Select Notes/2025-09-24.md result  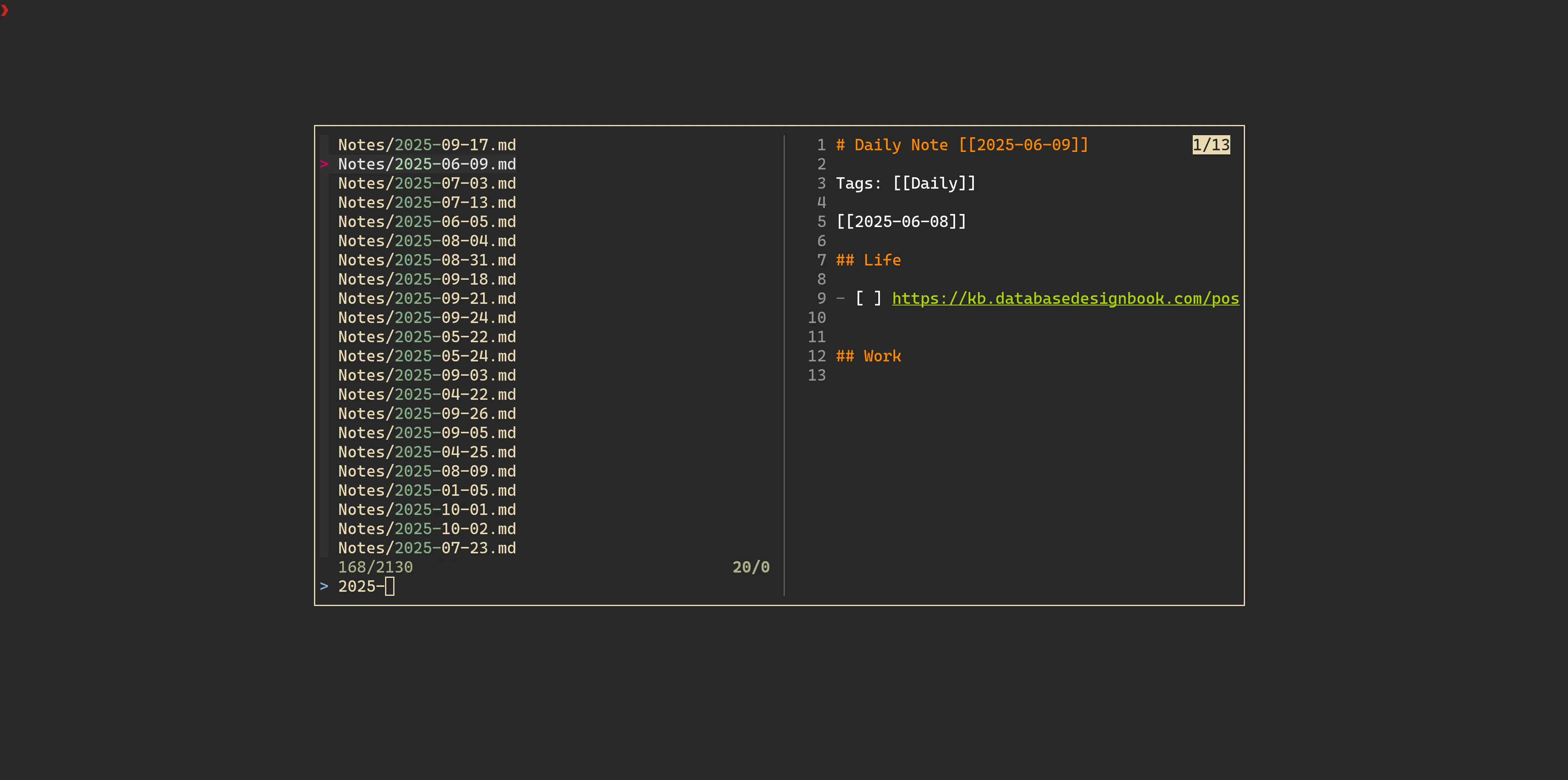pos(427,318)
